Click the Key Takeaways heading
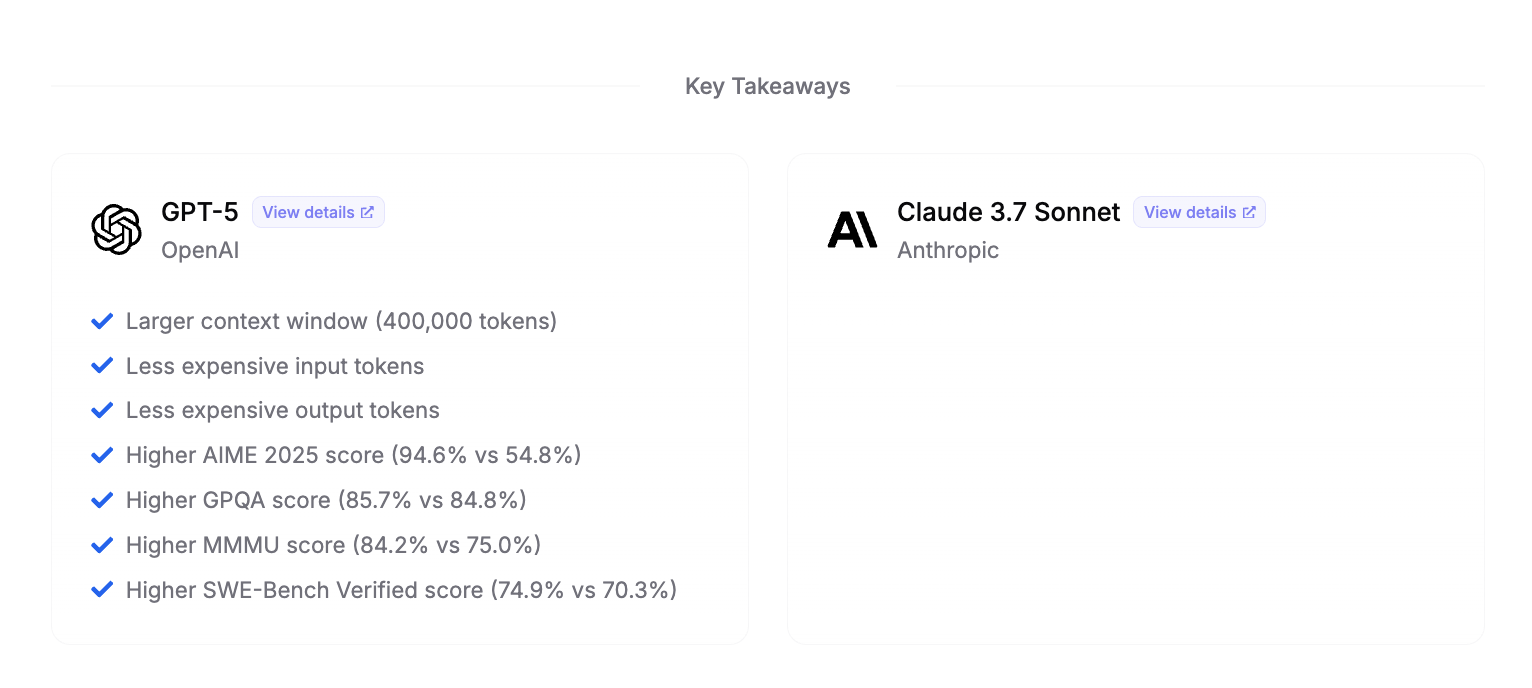Screen dimensions: 1532x688 (767, 86)
